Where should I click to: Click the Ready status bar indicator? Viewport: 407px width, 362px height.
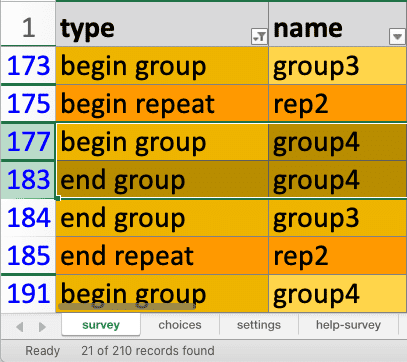[x=42, y=351]
